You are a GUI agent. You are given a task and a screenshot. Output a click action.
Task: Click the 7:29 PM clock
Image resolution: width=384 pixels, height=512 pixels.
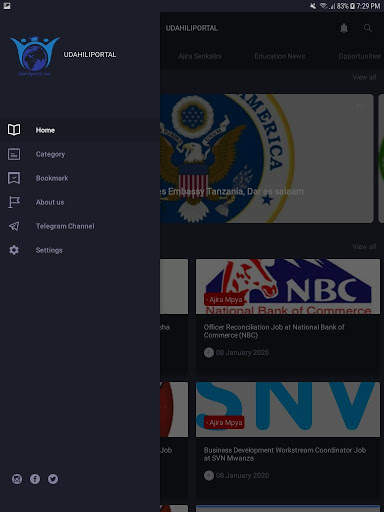[368, 6]
